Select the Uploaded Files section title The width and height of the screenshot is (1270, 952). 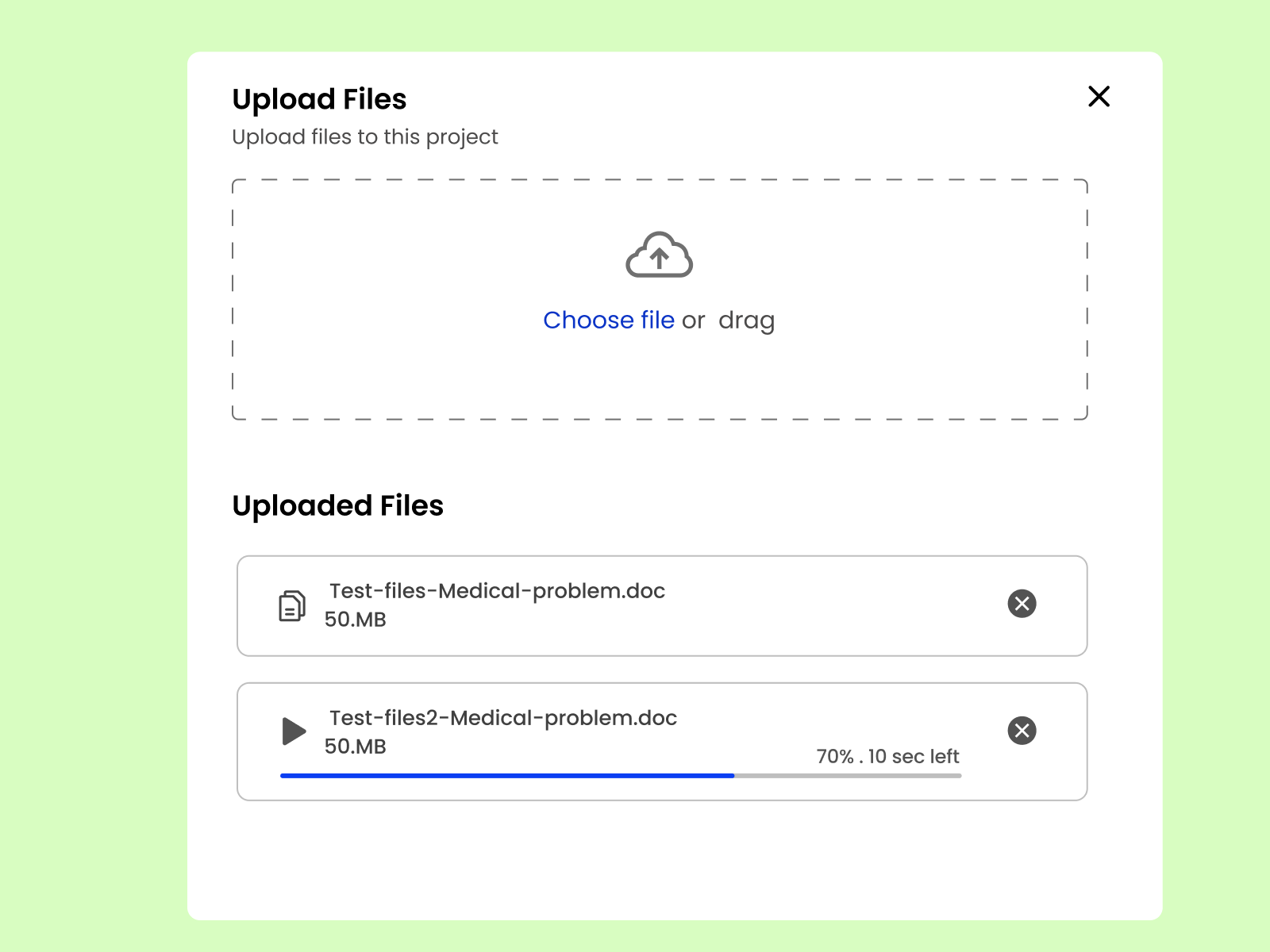click(337, 505)
